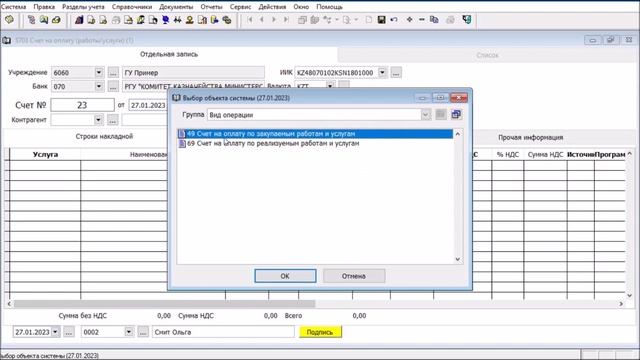Click the table horizontal scrollbar thumb
This screenshot has width=640, height=360.
point(164,304)
